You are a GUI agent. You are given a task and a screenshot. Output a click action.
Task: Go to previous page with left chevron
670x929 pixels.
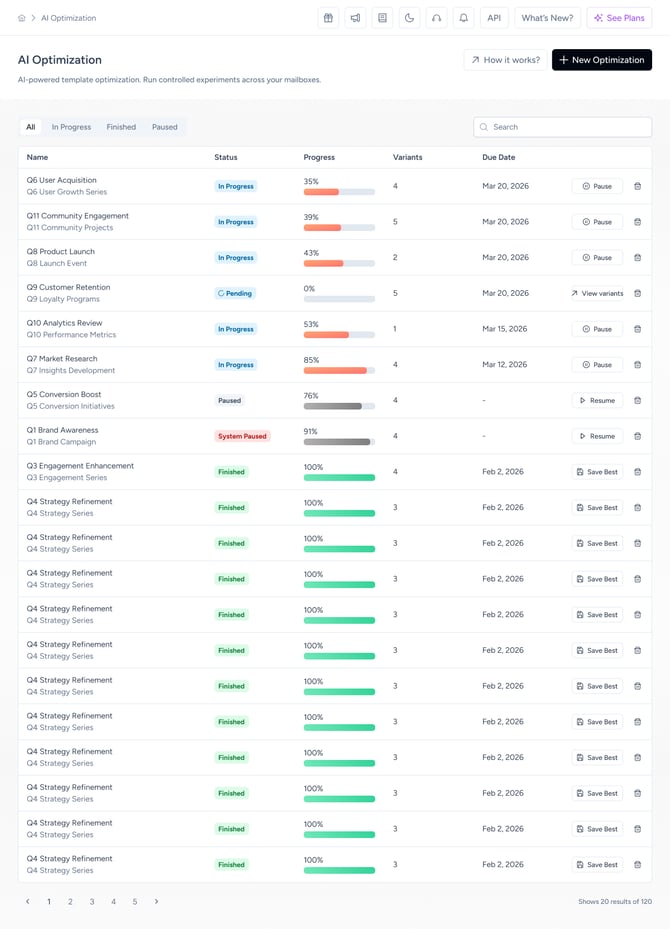coord(27,901)
